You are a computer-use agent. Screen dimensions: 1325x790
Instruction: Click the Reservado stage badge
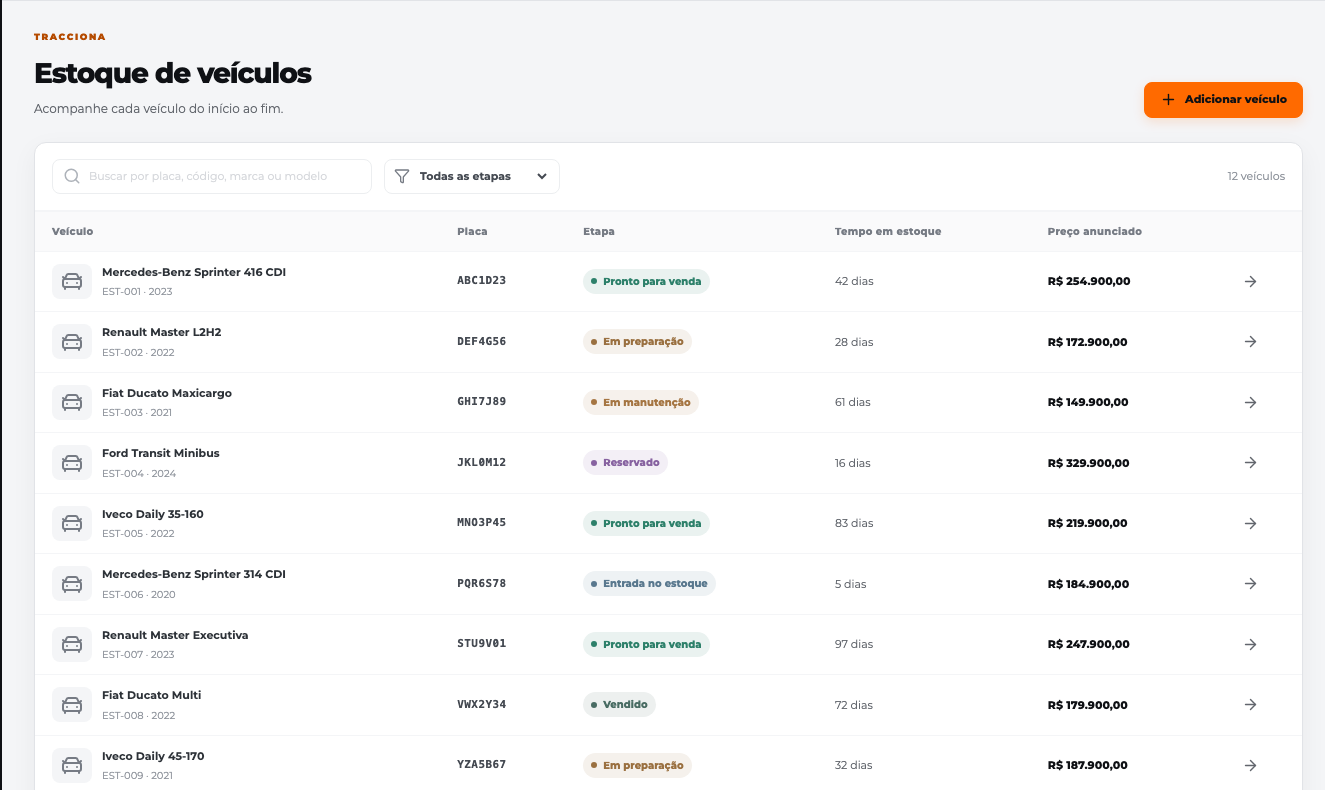(x=625, y=463)
